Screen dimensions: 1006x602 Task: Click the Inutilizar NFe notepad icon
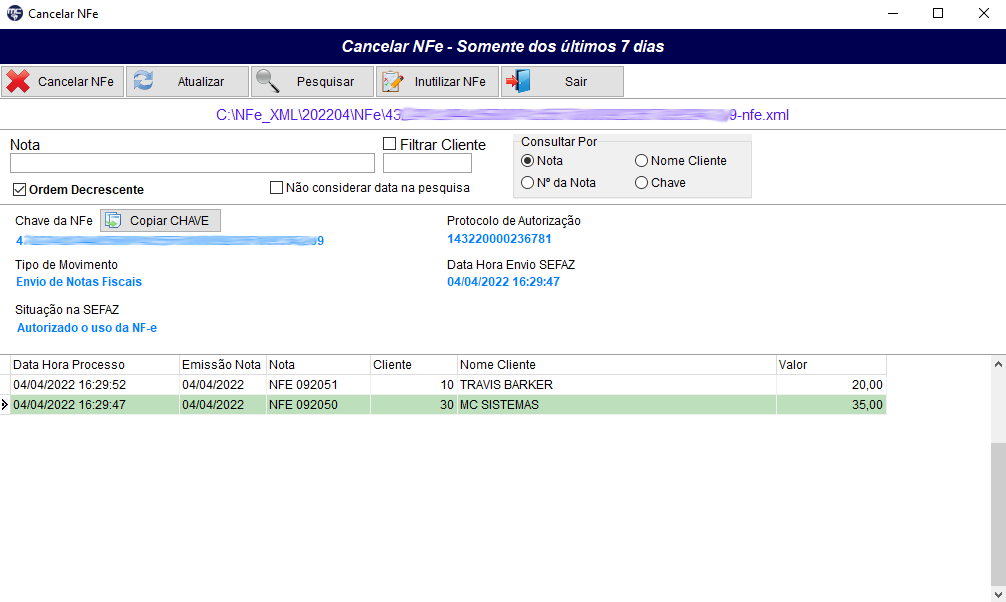(392, 82)
